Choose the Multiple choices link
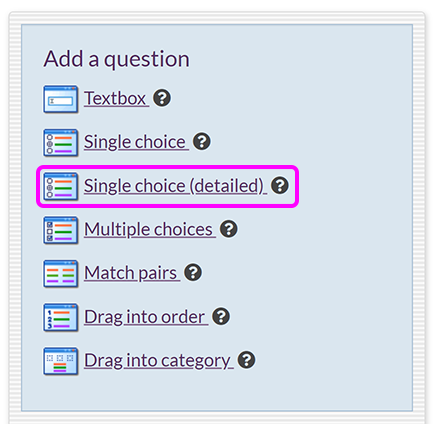The image size is (438, 424). click(150, 230)
